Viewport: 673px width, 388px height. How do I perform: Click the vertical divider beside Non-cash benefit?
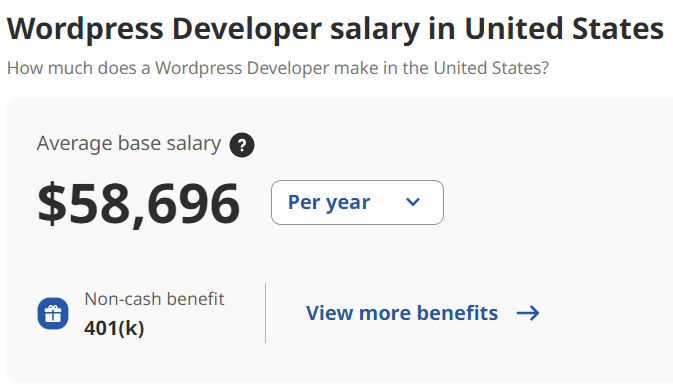coord(266,313)
